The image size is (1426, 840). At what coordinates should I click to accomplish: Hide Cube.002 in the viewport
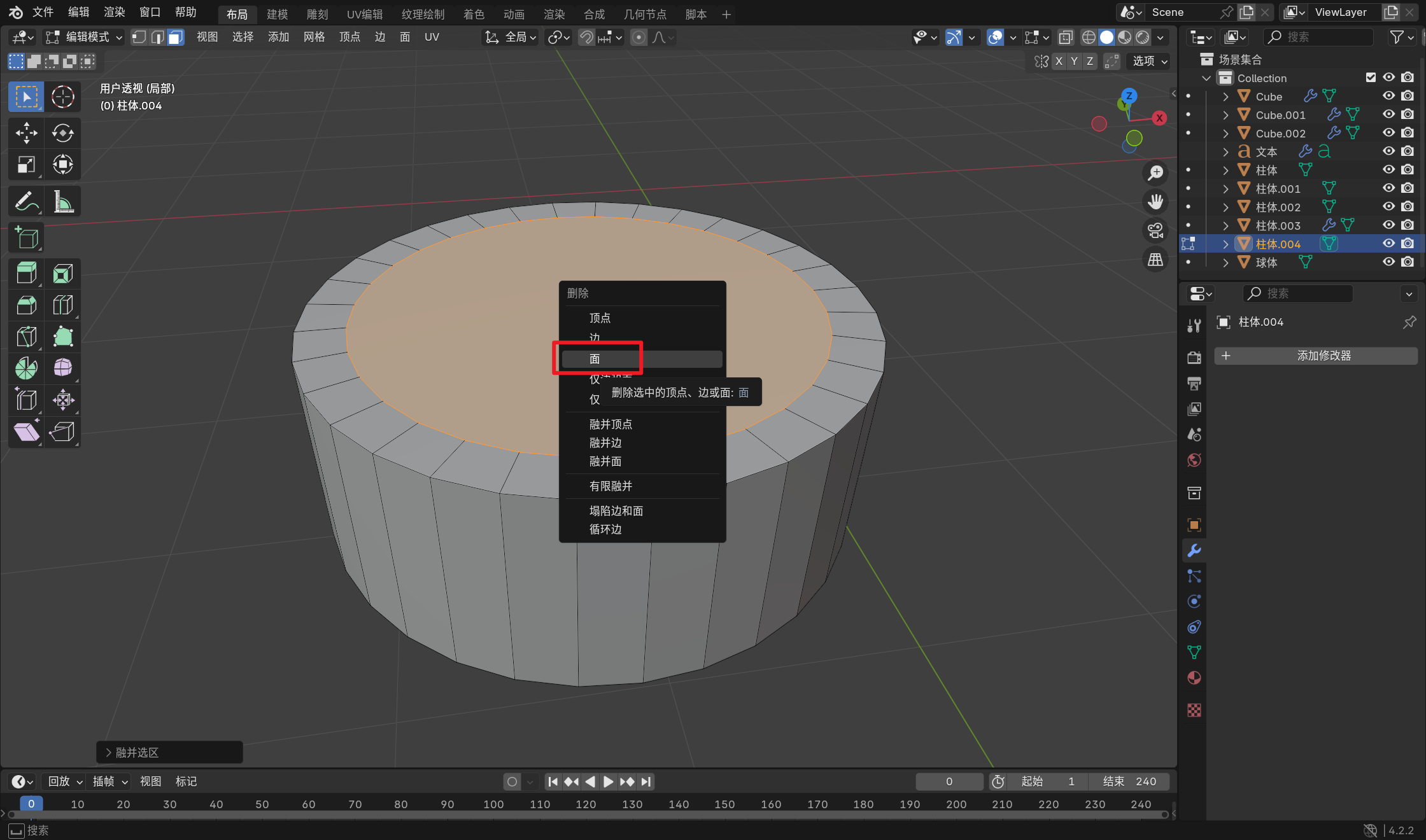(x=1388, y=133)
